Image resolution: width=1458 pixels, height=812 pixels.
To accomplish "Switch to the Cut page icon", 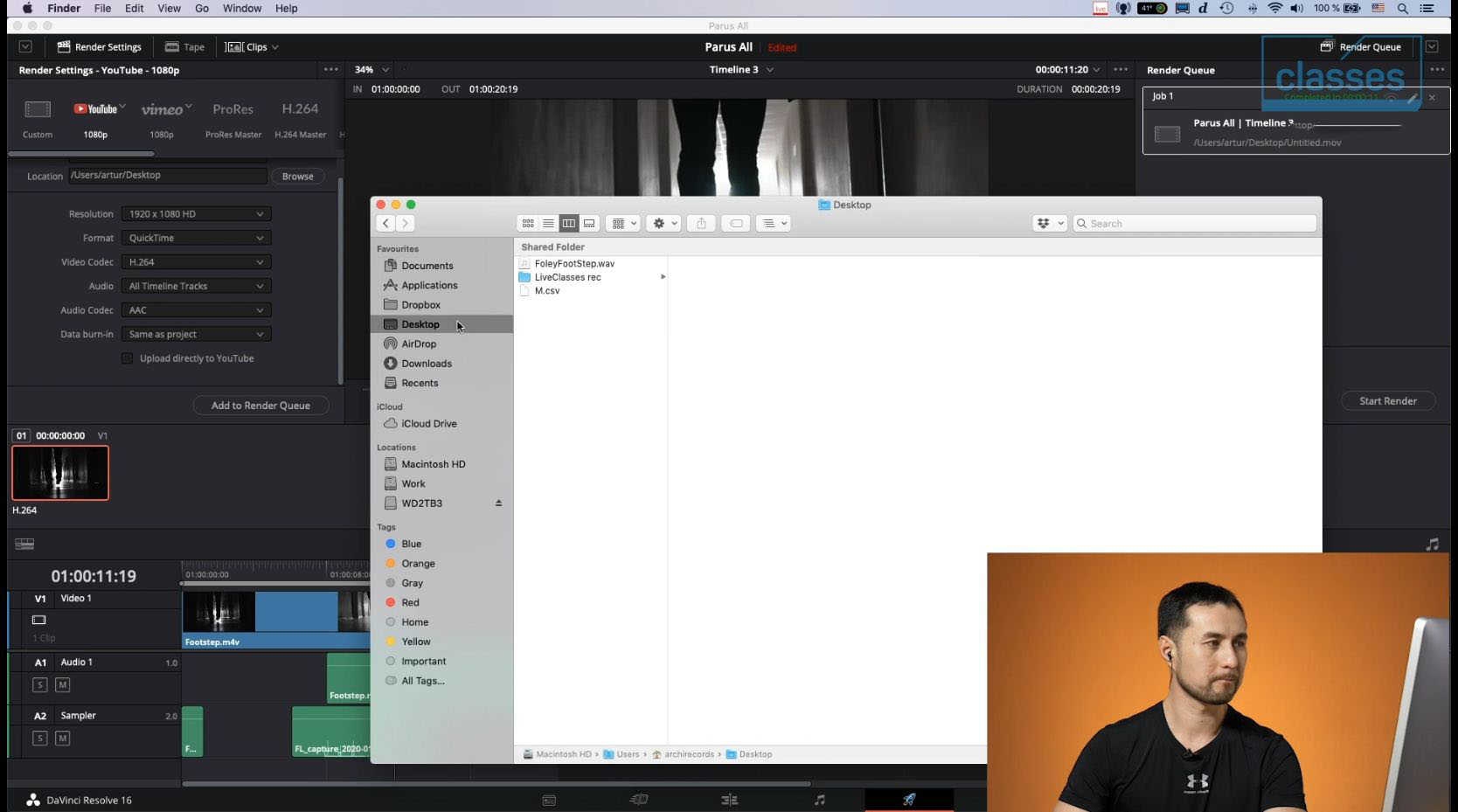I will point(639,800).
